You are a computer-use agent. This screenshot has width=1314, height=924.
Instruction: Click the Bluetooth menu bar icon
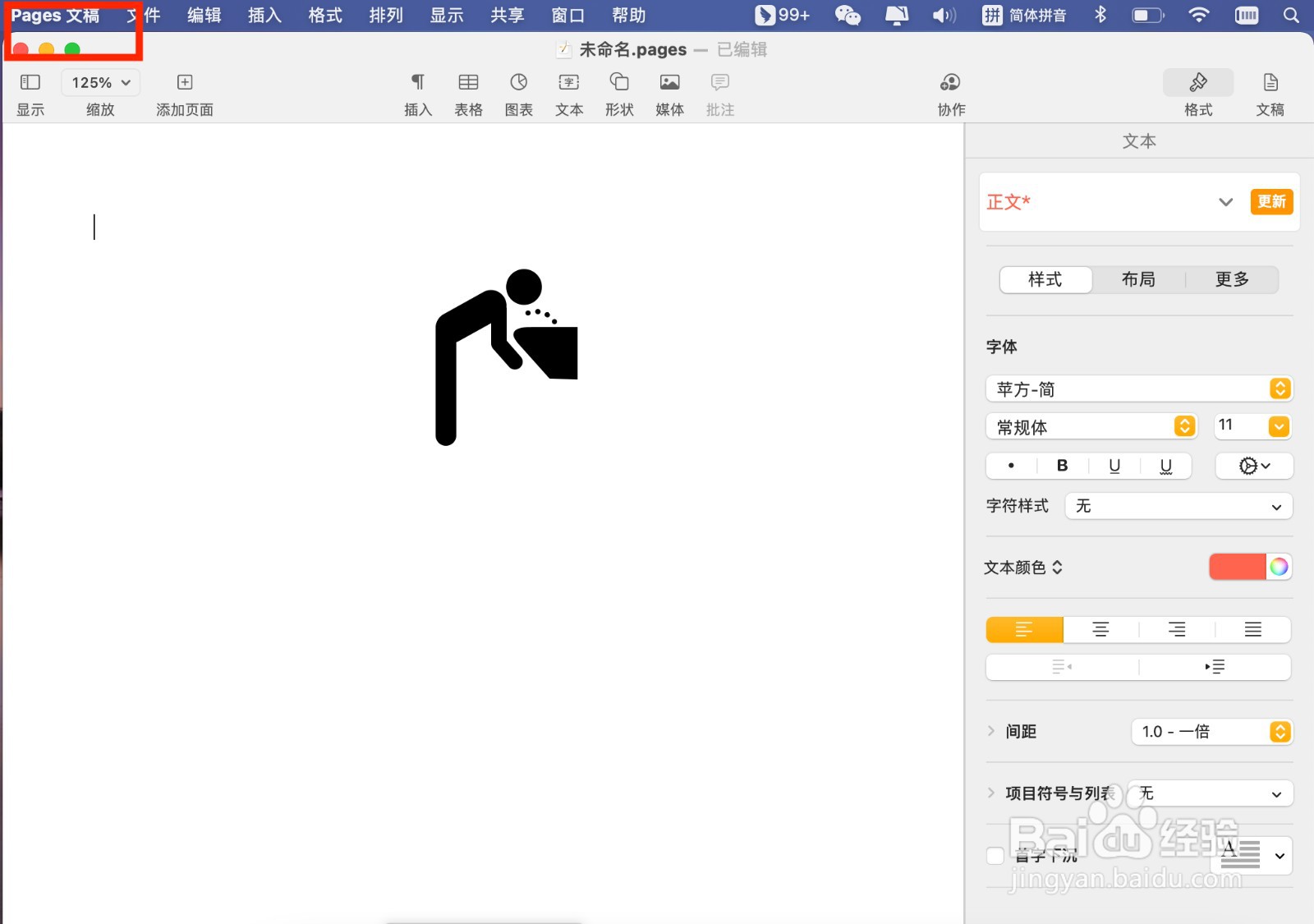coord(1100,15)
